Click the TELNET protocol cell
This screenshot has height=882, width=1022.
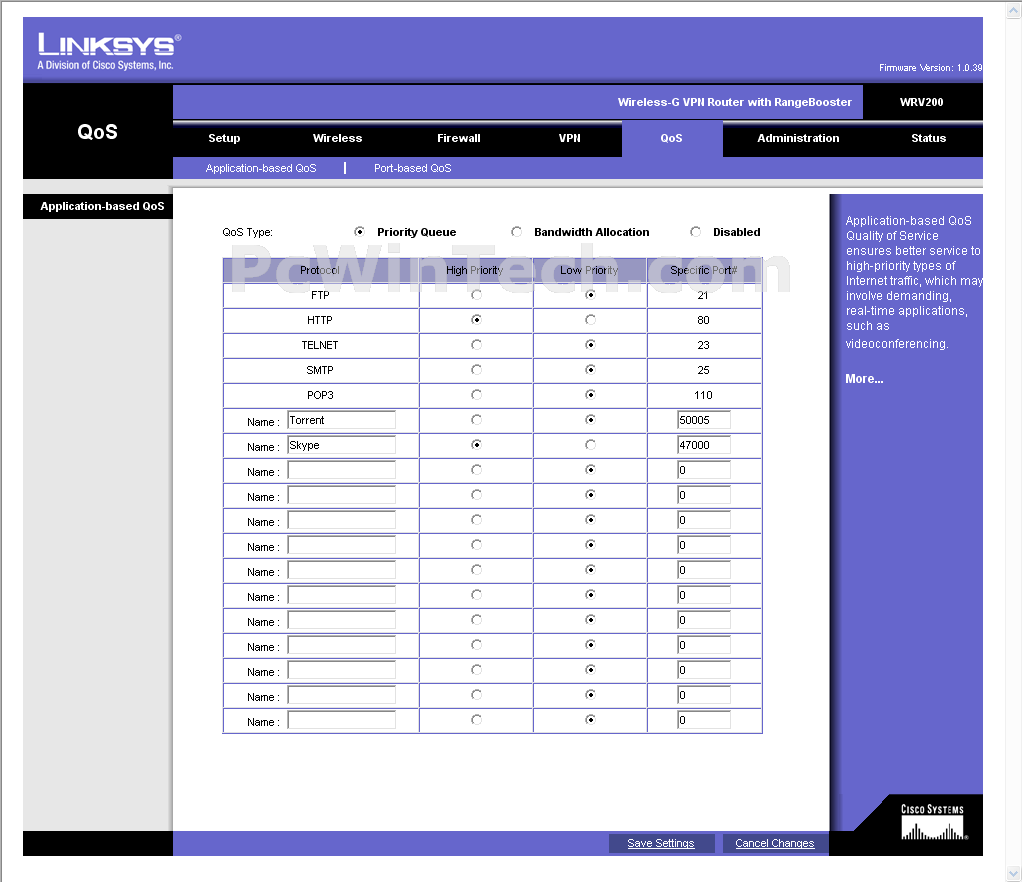click(320, 345)
